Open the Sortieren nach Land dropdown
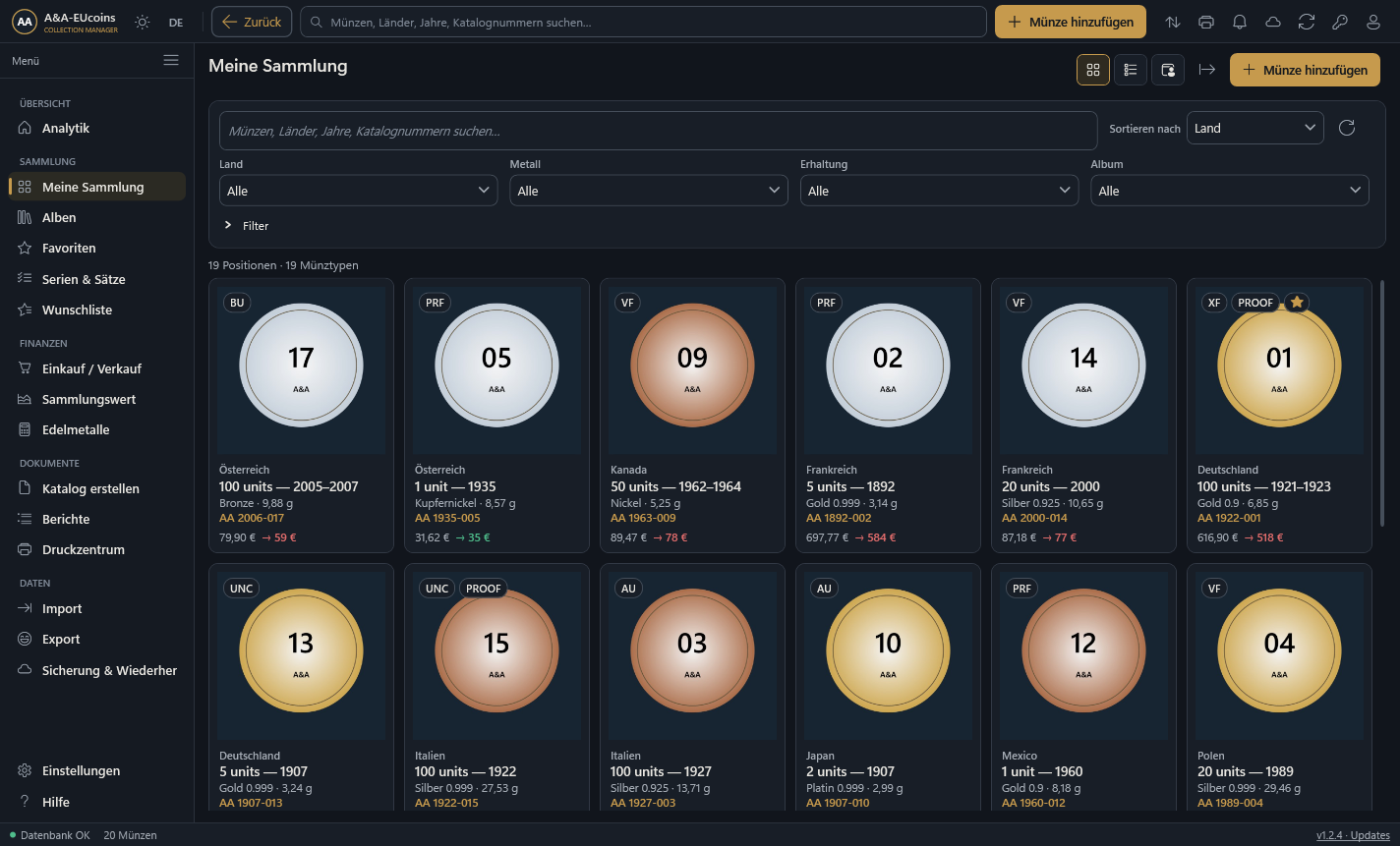1400x846 pixels. tap(1255, 128)
